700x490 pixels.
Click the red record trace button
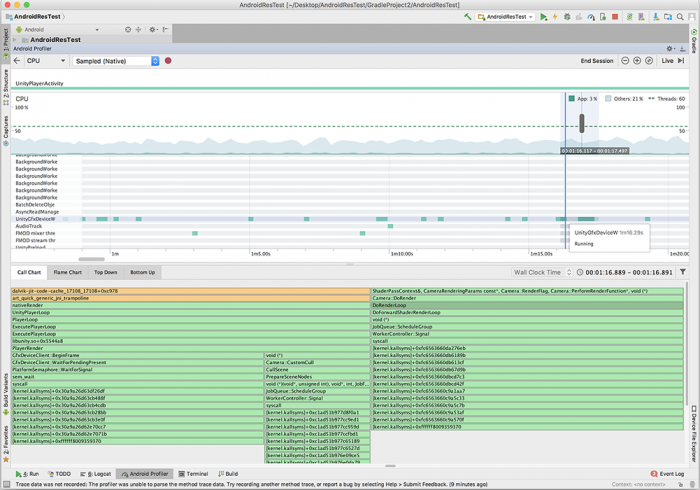(x=168, y=61)
